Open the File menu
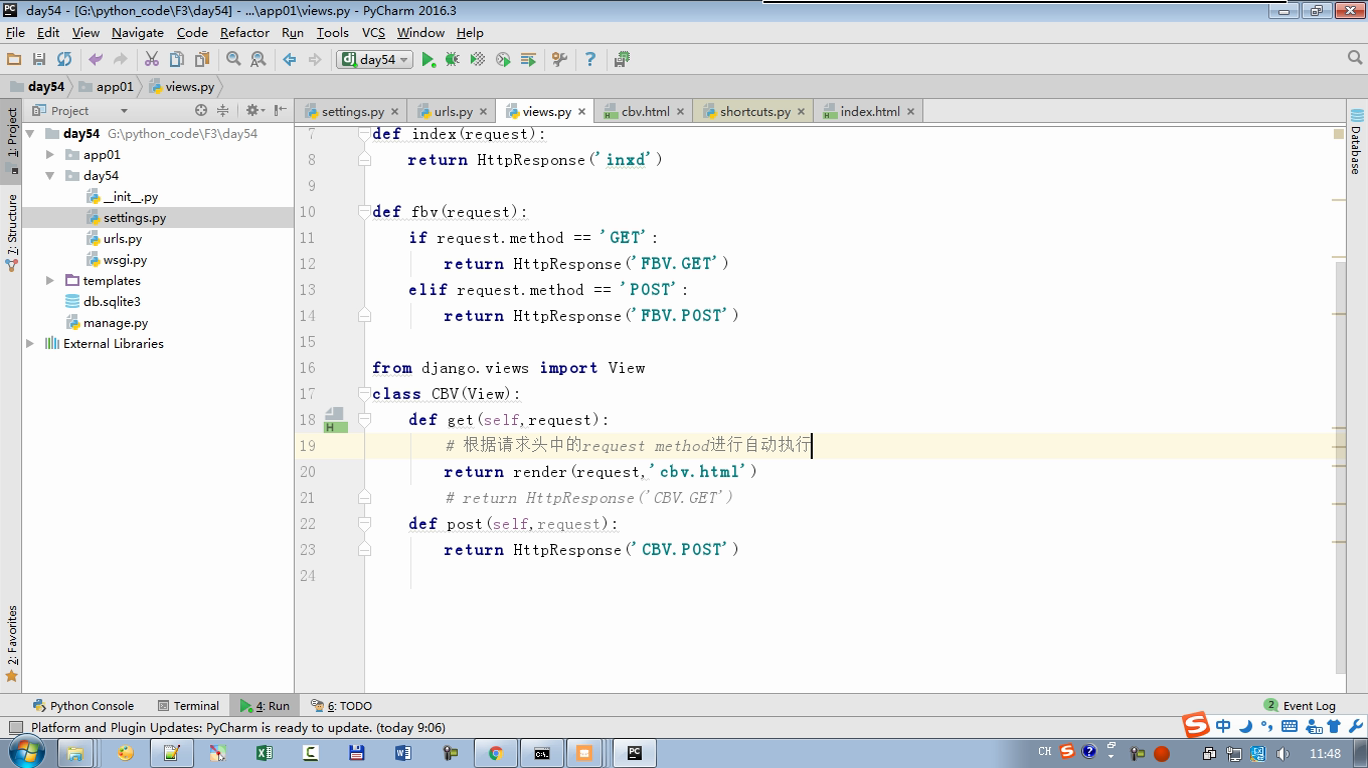 coord(15,33)
